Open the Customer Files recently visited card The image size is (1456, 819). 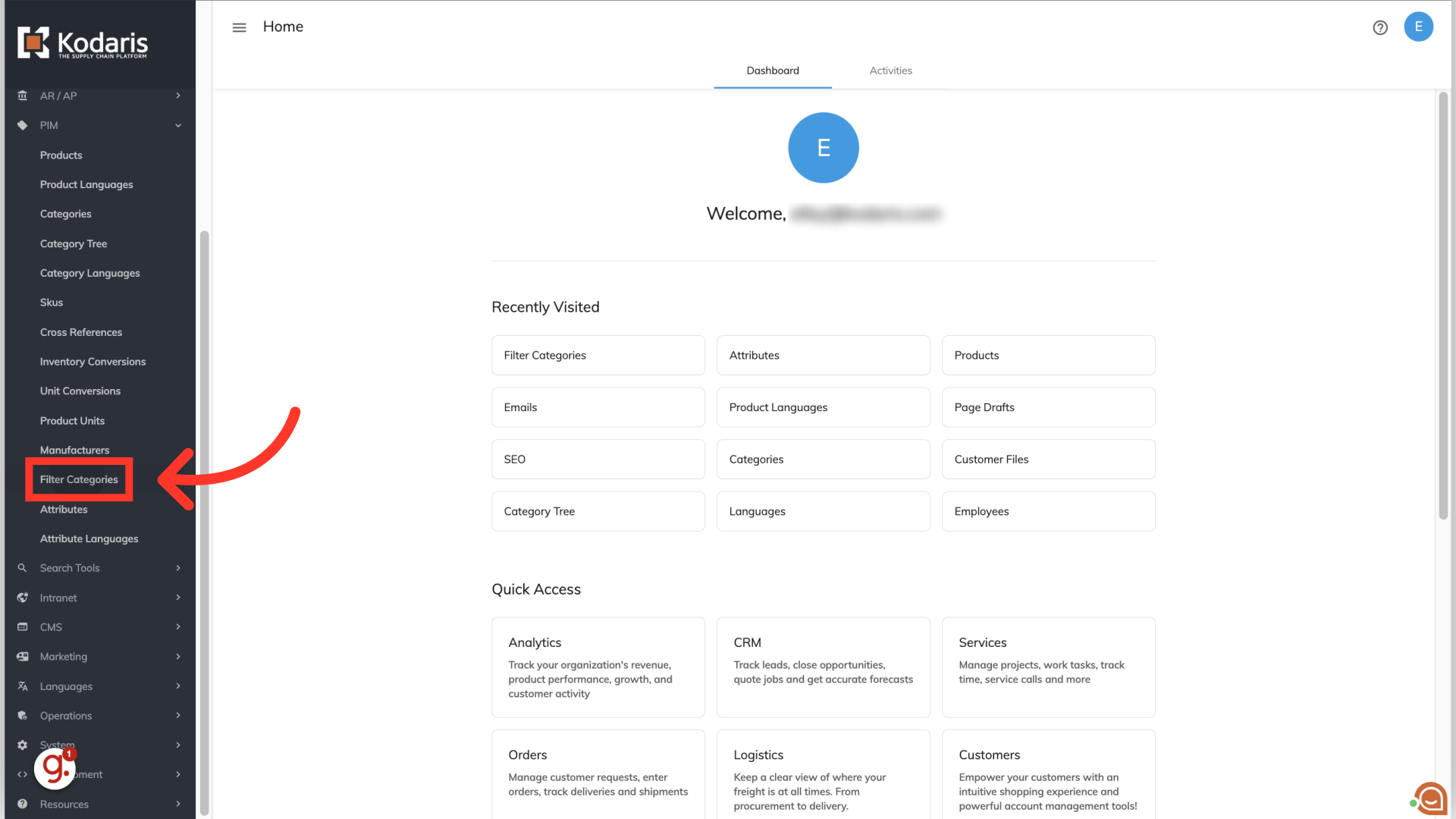tap(1048, 460)
